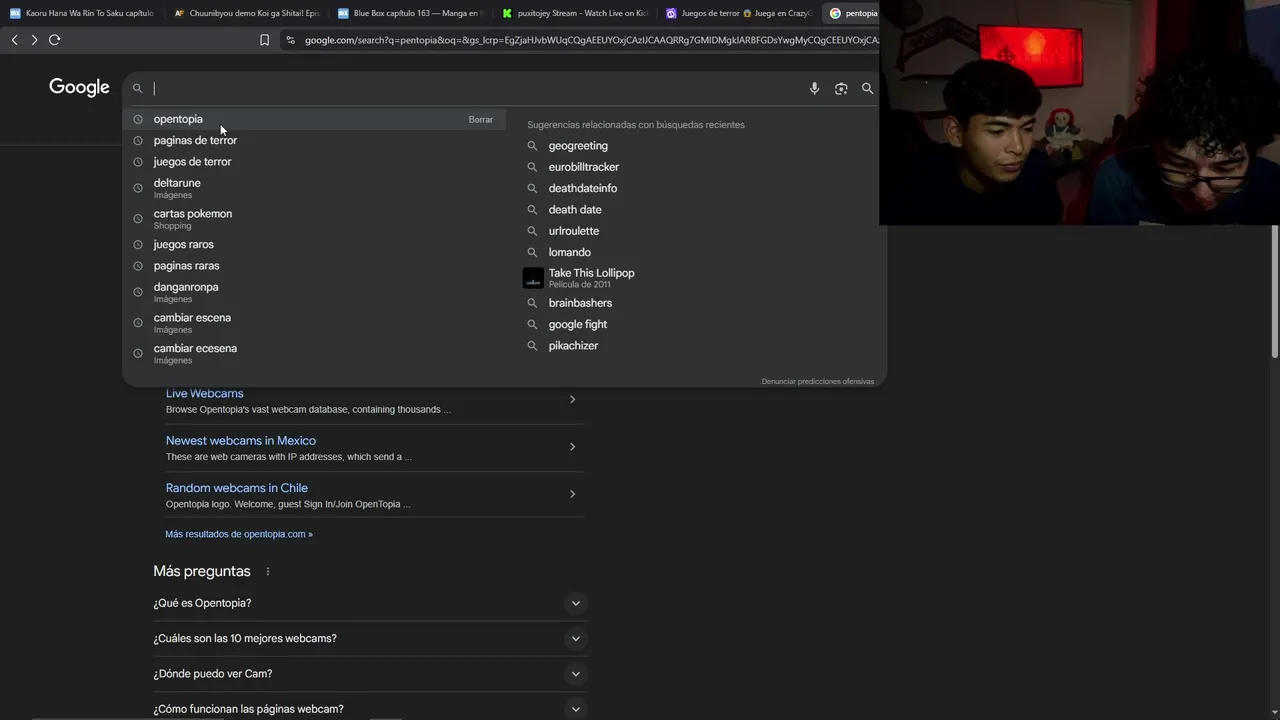
Task: Reload the page
Action: [x=54, y=40]
